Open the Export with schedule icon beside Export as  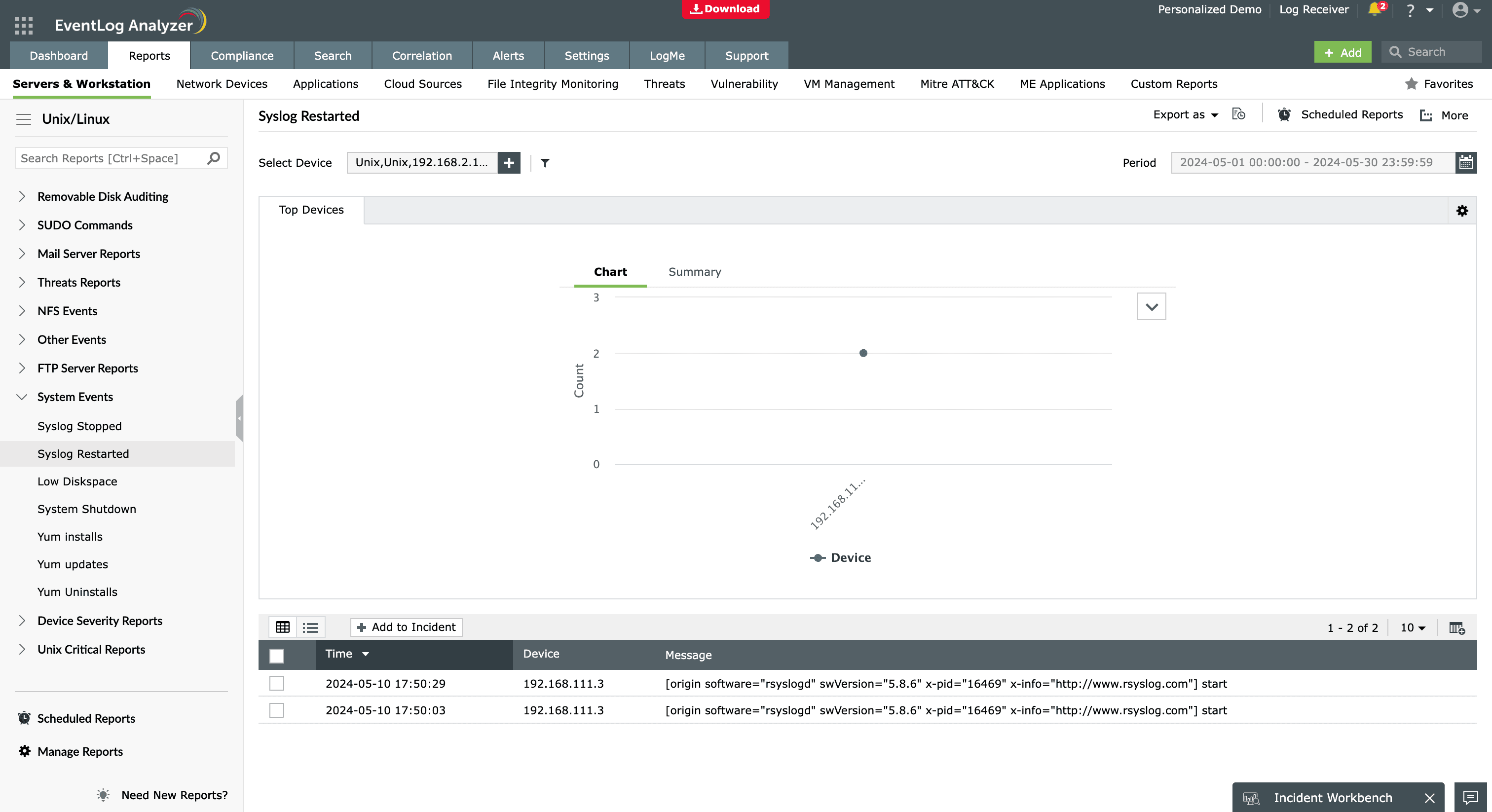pyautogui.click(x=1239, y=114)
